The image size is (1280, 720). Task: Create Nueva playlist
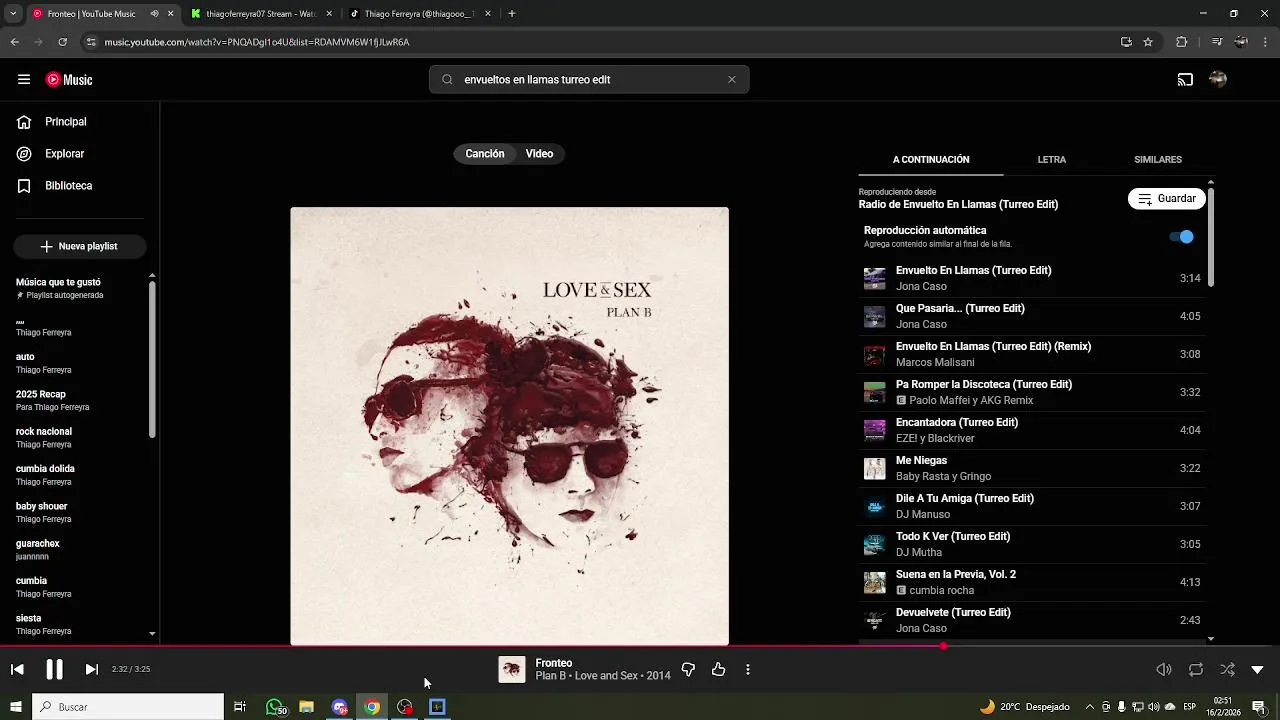click(x=80, y=246)
